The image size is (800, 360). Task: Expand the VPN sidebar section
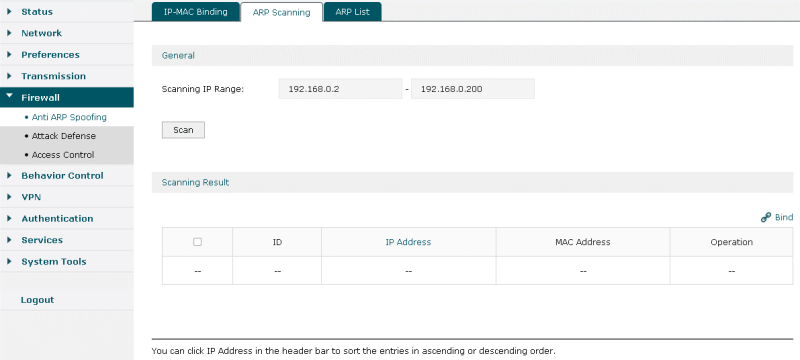(x=67, y=197)
